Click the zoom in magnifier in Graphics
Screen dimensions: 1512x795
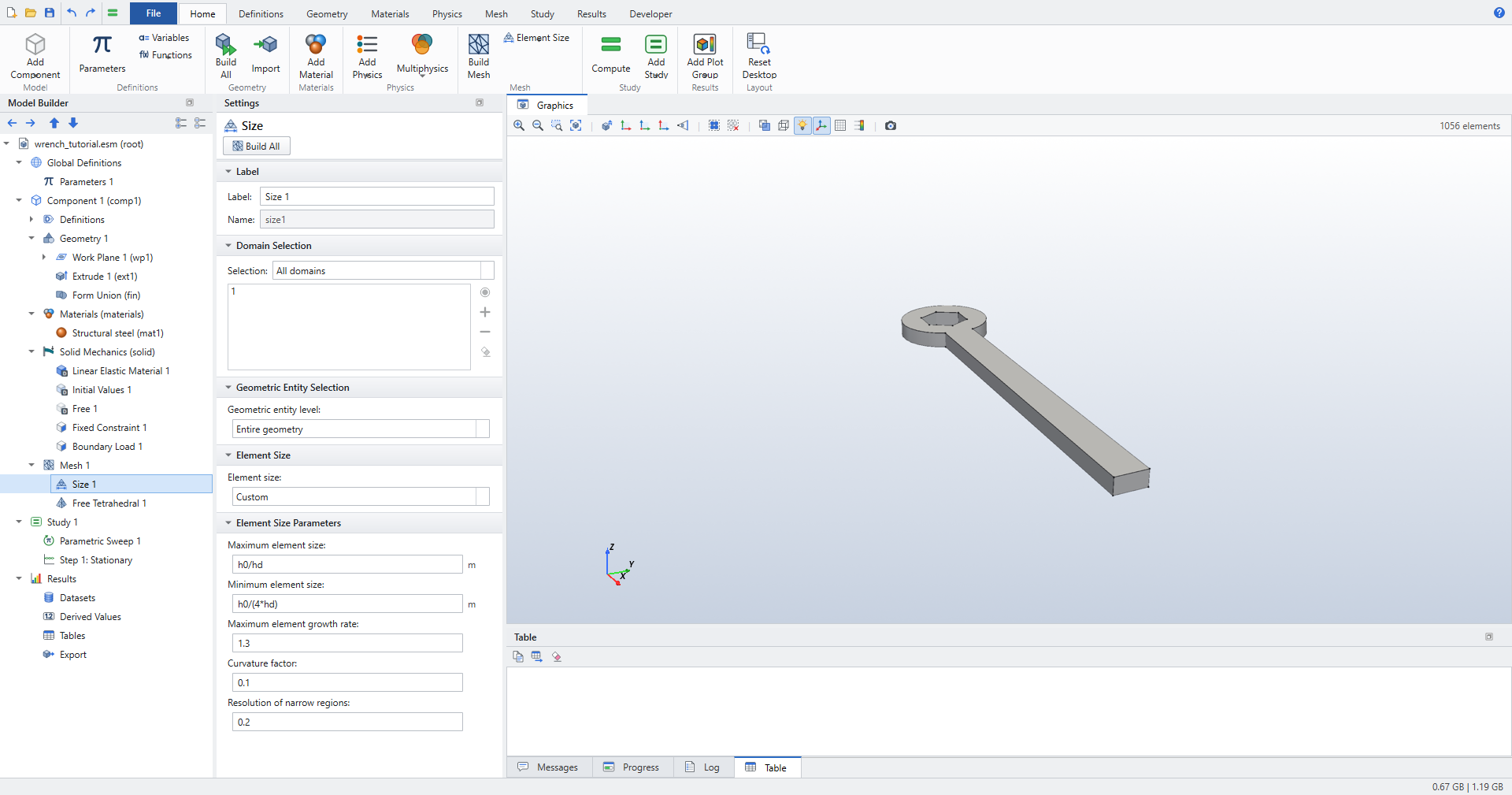tap(519, 125)
